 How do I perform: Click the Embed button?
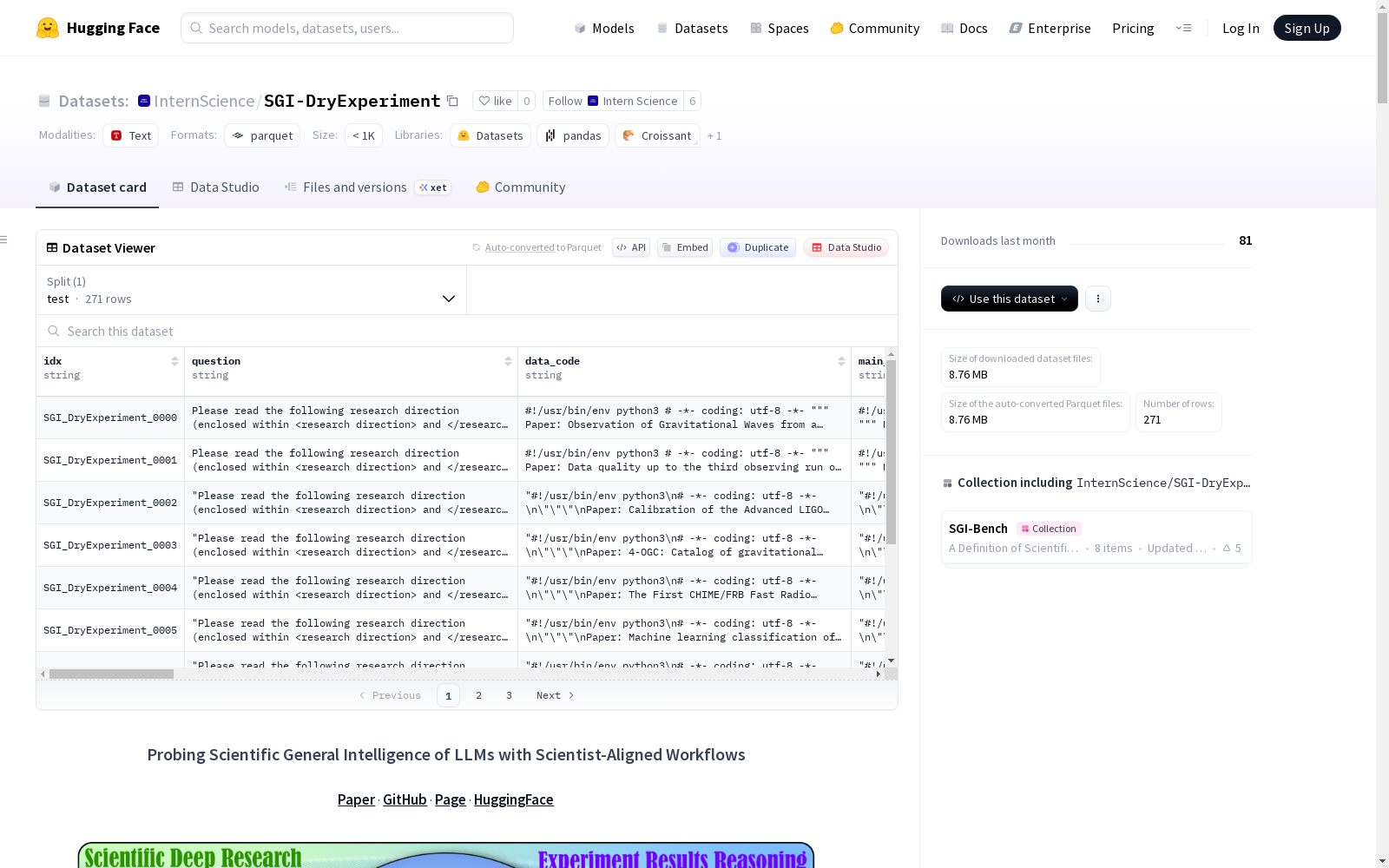click(x=685, y=247)
